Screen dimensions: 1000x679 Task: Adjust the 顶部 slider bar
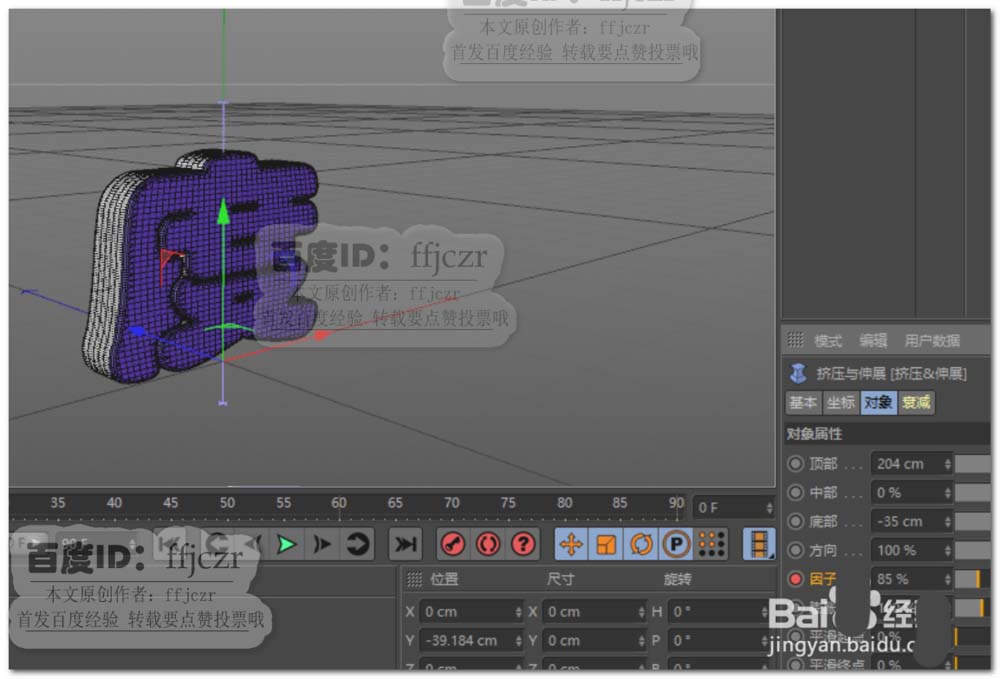[973, 464]
